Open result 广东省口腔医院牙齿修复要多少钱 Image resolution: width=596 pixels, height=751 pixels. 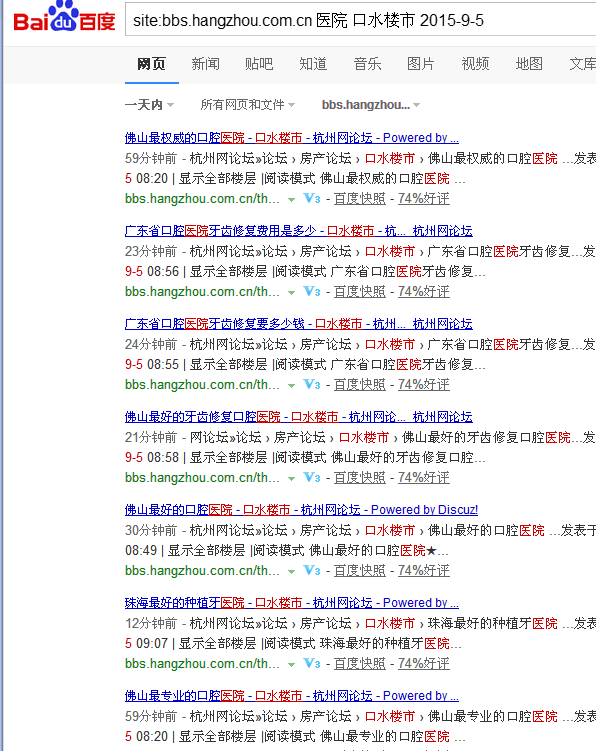(x=264, y=324)
